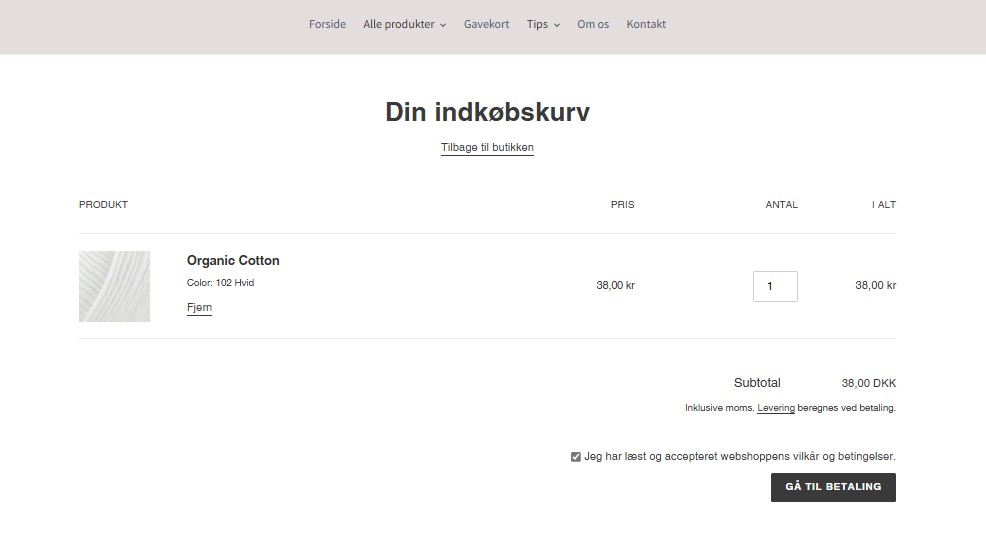
Task: Follow the Tilbage til butikken link
Action: click(x=487, y=148)
